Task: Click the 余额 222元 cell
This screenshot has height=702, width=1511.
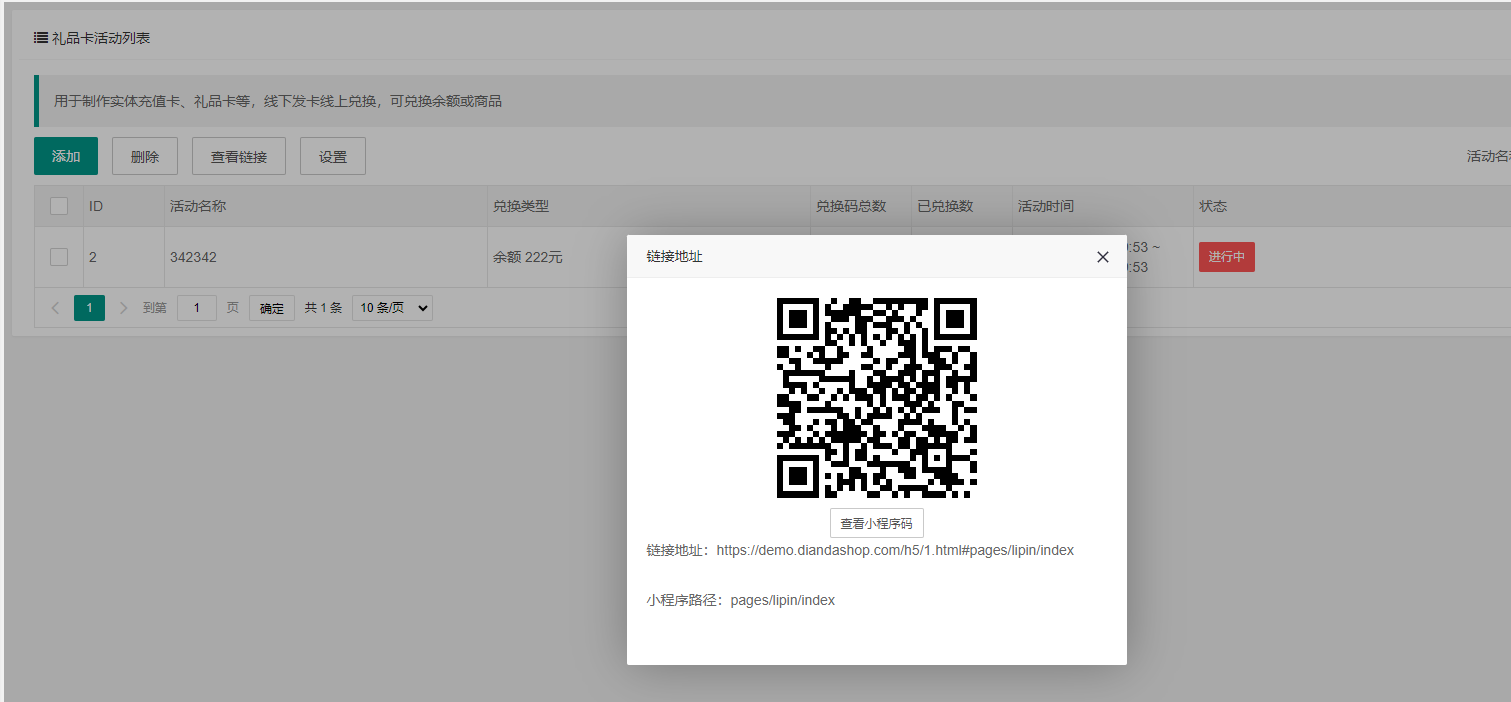Action: click(x=528, y=257)
